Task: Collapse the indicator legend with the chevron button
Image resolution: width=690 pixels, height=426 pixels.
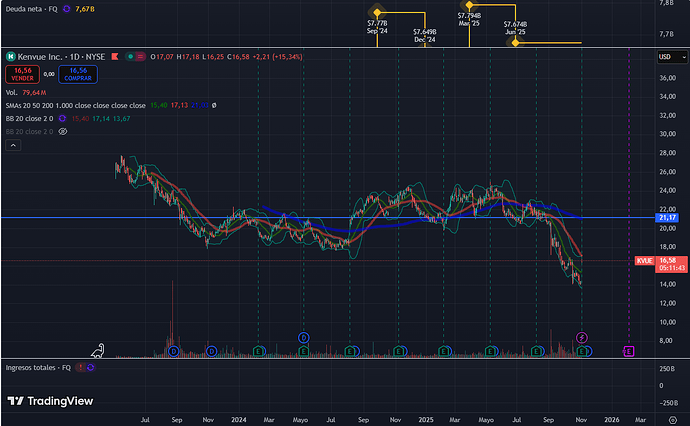Action: click(13, 145)
